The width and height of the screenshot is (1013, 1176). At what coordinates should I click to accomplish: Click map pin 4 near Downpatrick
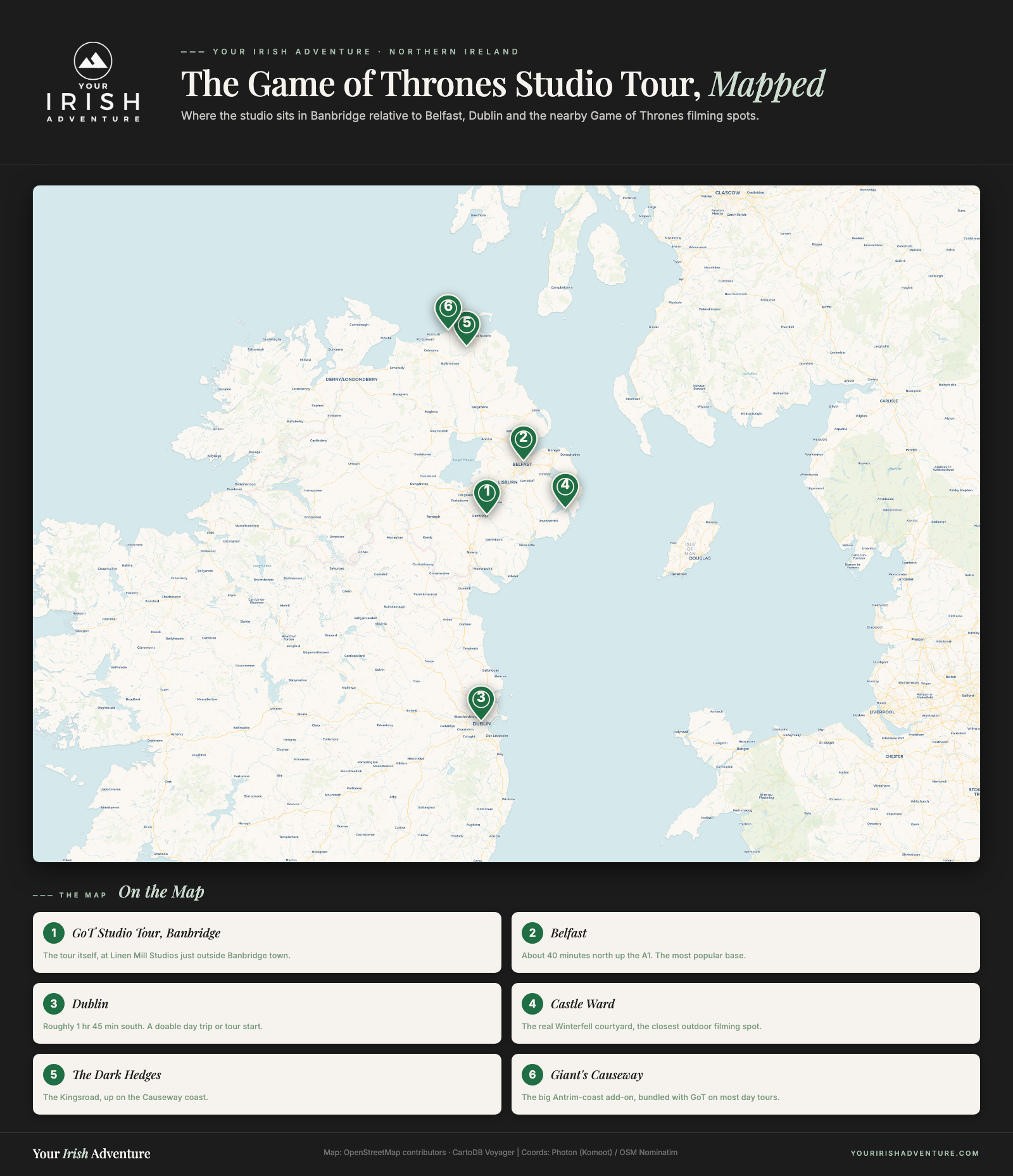coord(565,490)
